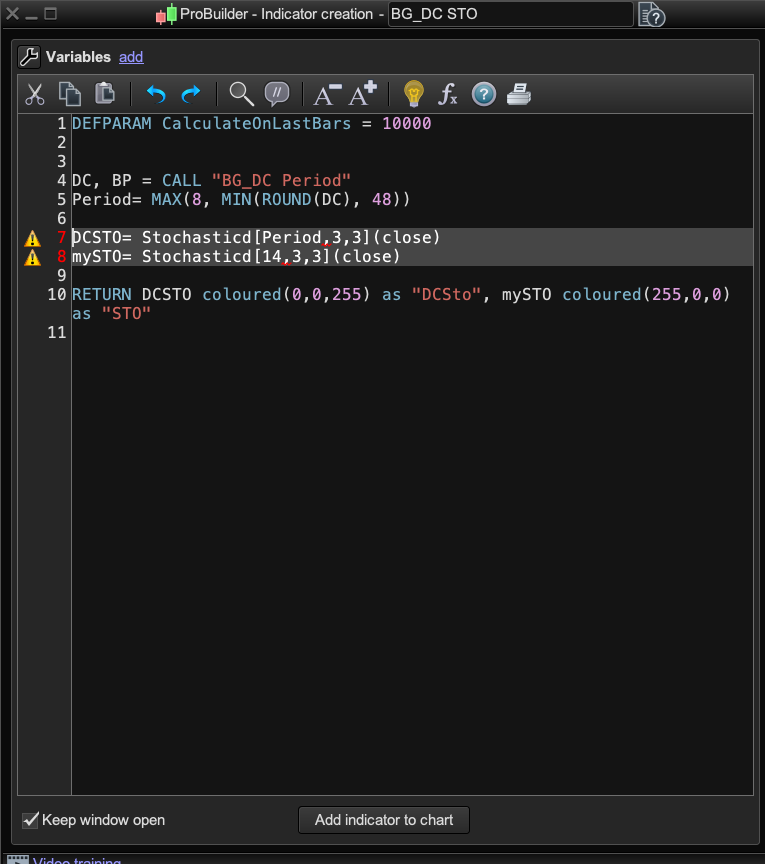Print the code with printer icon

pyautogui.click(x=518, y=95)
